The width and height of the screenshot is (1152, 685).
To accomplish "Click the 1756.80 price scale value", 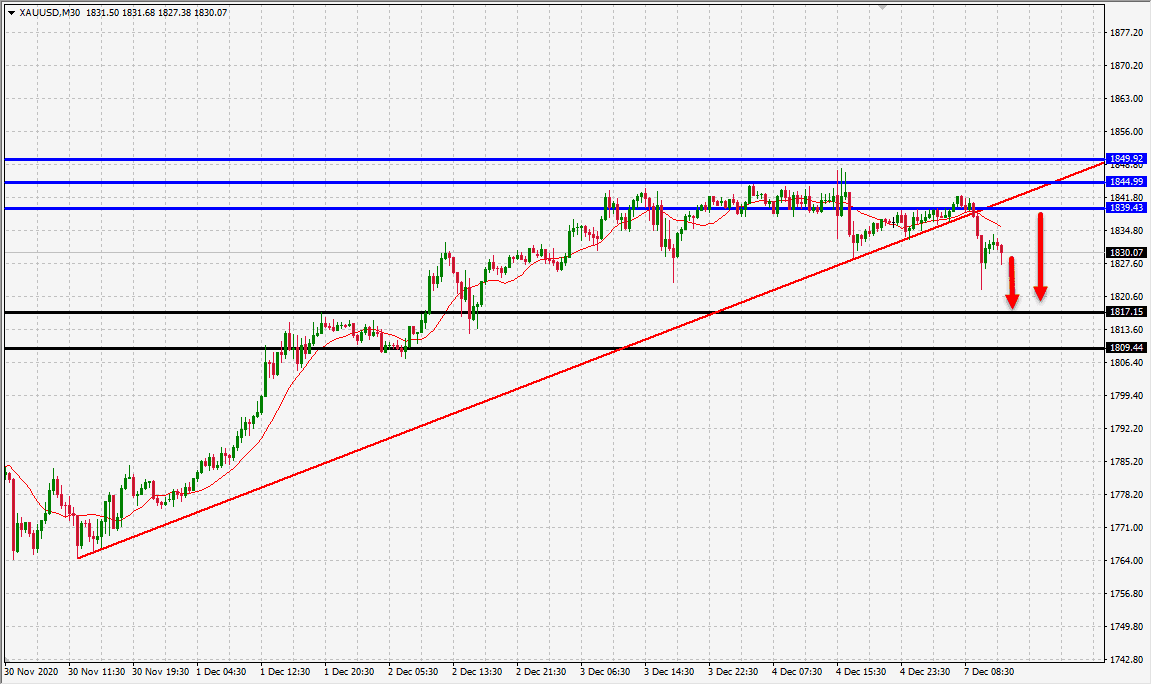I will (x=1126, y=594).
